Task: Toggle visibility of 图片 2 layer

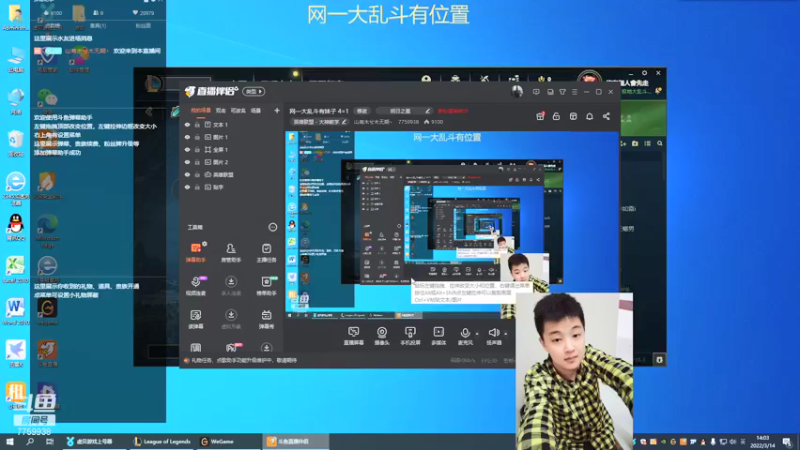Action: [187, 162]
